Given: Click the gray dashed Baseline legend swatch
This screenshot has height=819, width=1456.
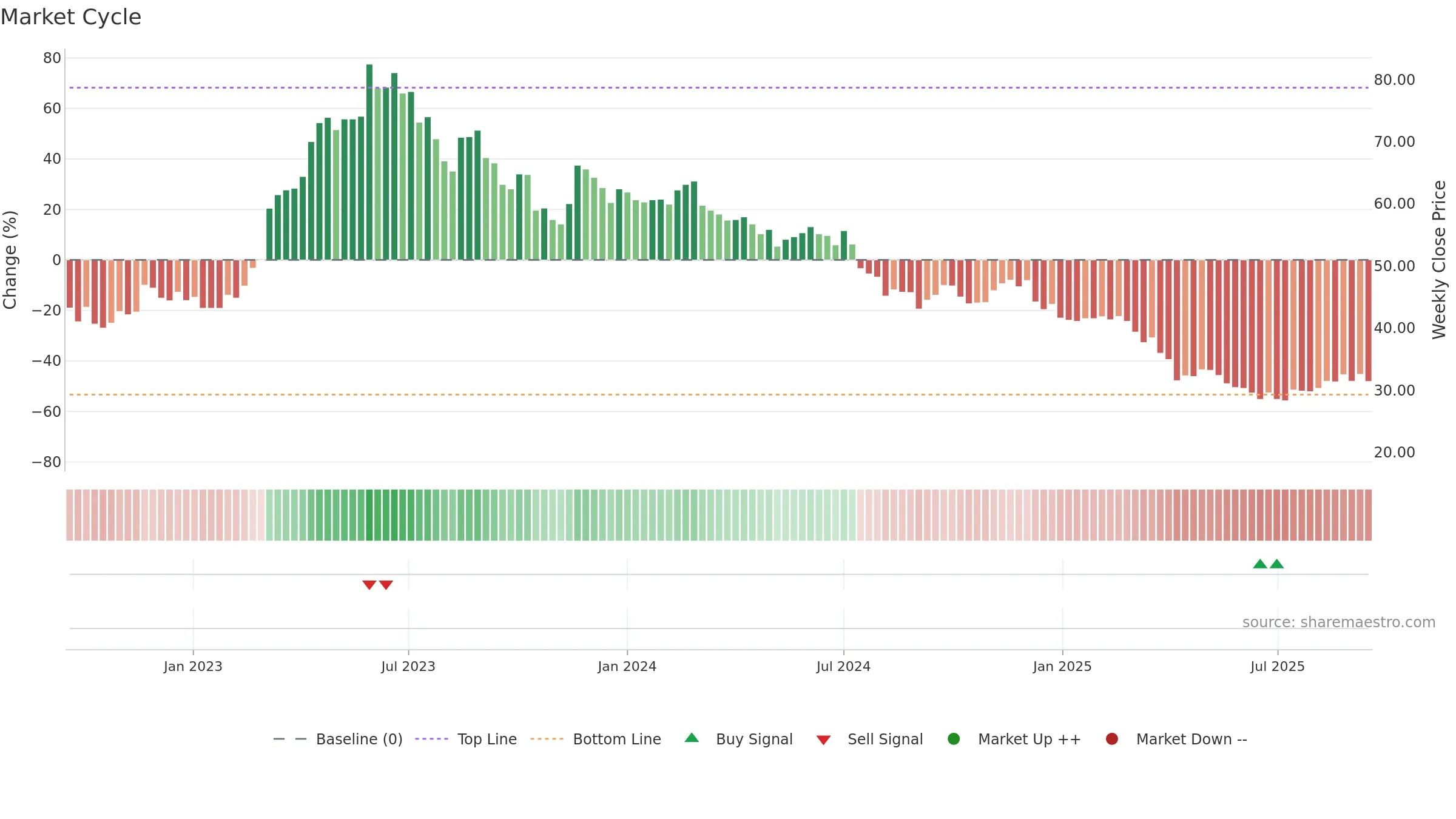Looking at the screenshot, I should pos(290,739).
